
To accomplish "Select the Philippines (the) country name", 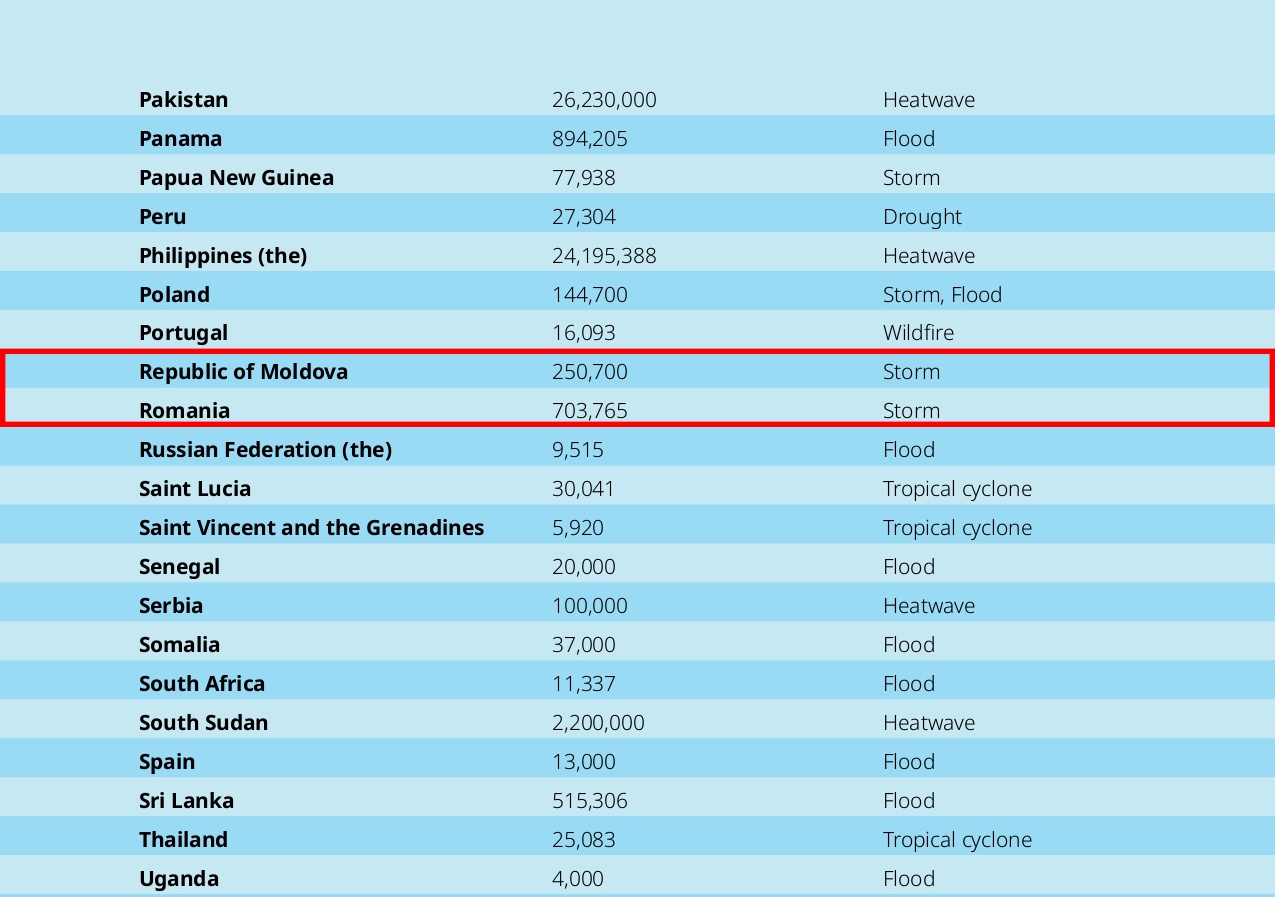I will [x=222, y=256].
